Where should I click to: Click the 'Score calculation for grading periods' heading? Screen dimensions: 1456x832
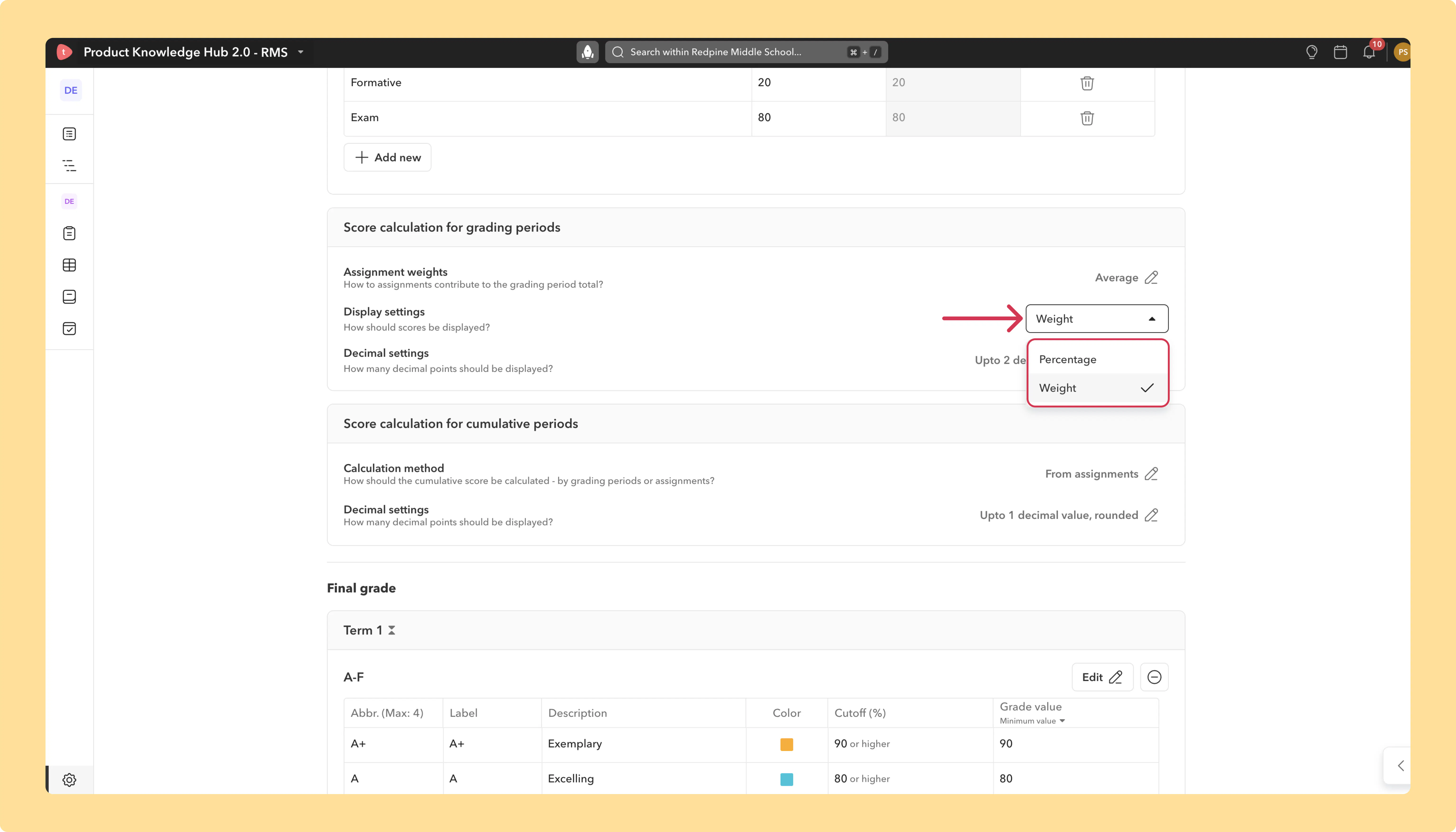(452, 227)
